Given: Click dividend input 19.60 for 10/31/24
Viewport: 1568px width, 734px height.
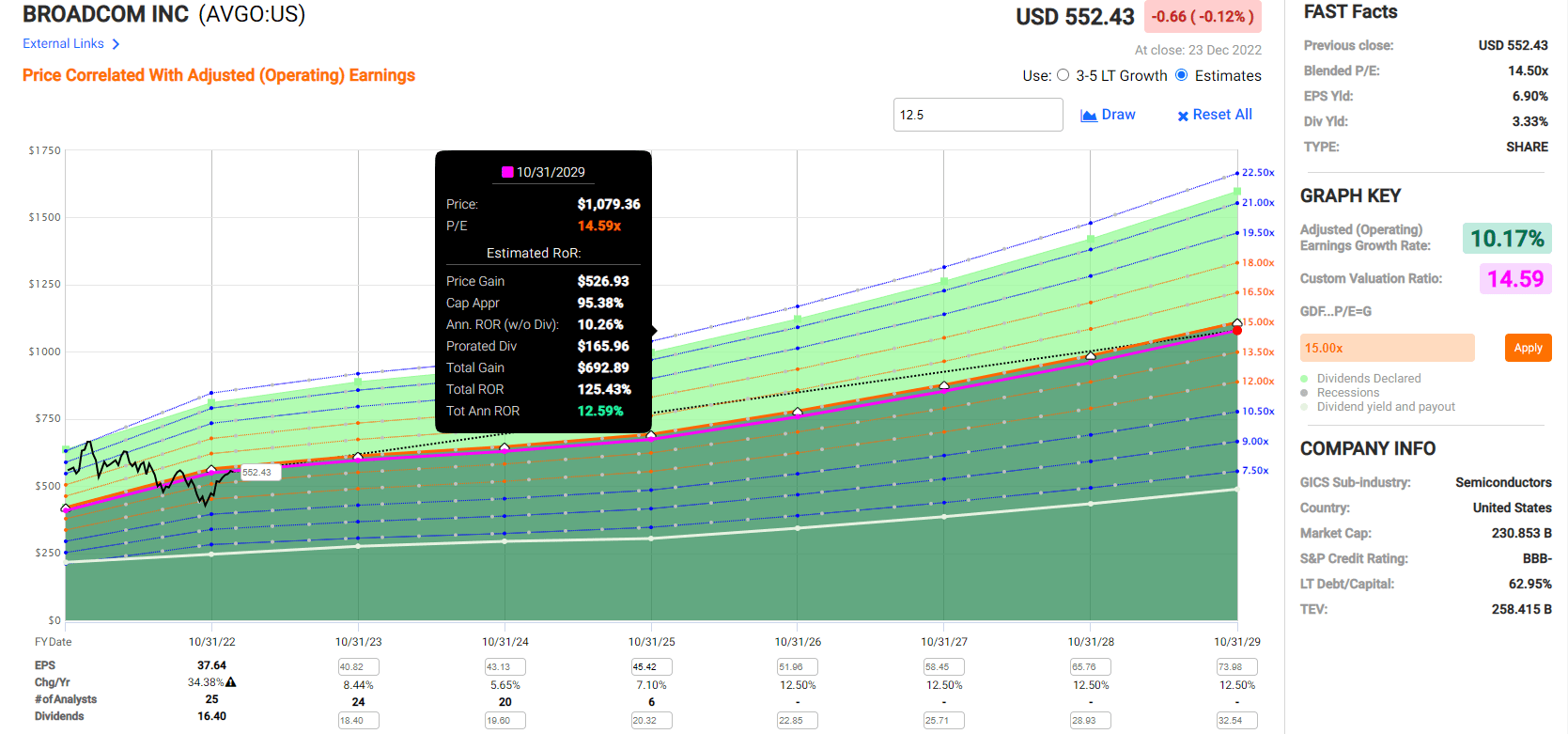Looking at the screenshot, I should coord(505,720).
